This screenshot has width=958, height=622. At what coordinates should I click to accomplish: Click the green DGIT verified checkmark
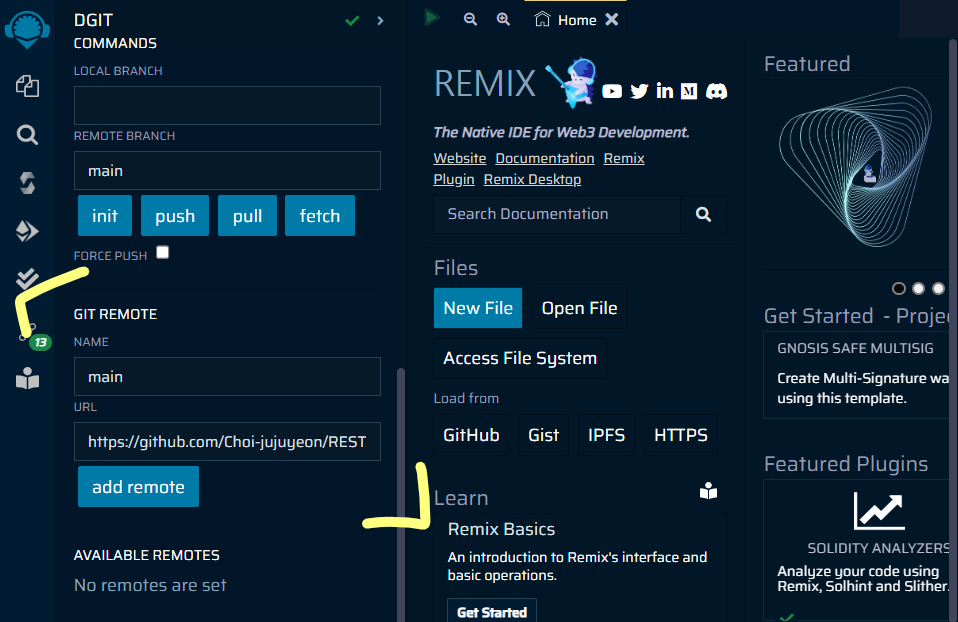[x=352, y=21]
